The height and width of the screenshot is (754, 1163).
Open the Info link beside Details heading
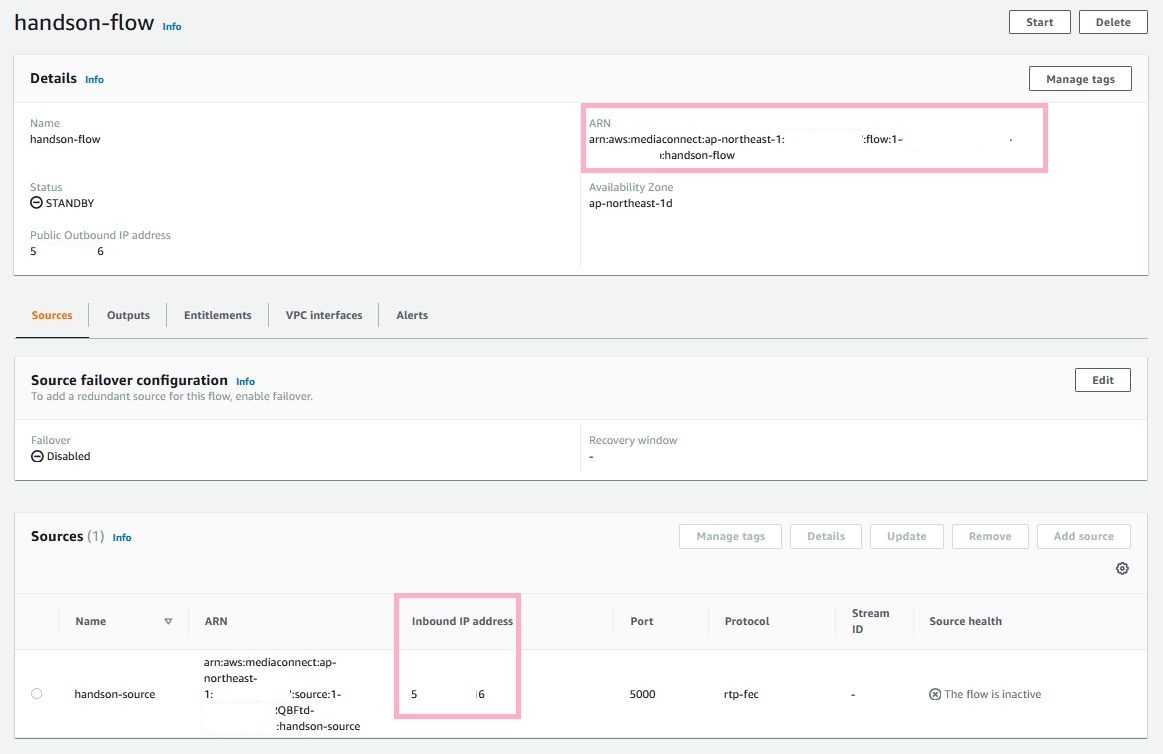point(94,79)
